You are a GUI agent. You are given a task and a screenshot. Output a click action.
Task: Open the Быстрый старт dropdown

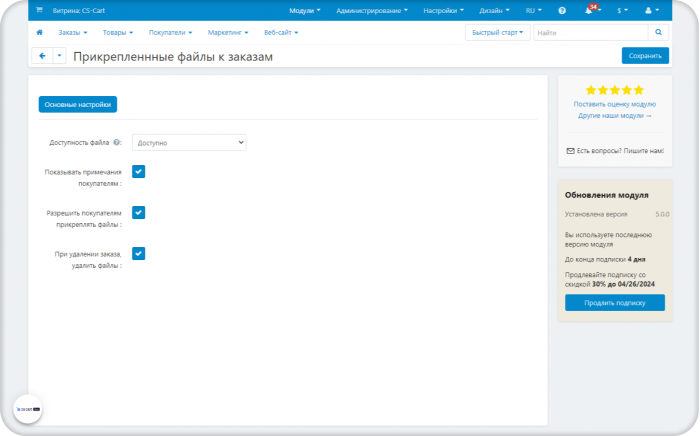click(497, 33)
